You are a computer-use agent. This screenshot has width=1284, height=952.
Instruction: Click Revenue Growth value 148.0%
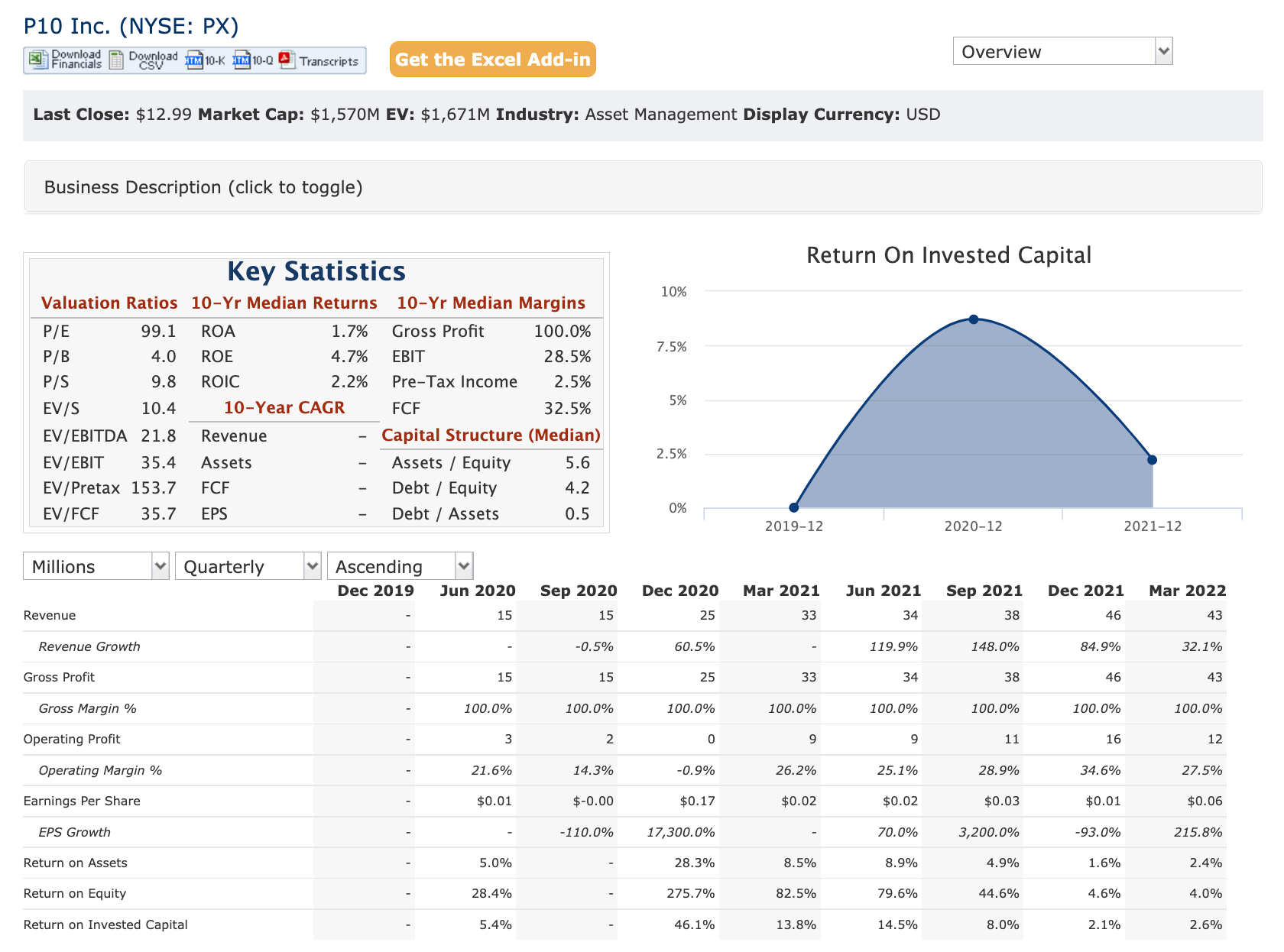click(x=996, y=646)
